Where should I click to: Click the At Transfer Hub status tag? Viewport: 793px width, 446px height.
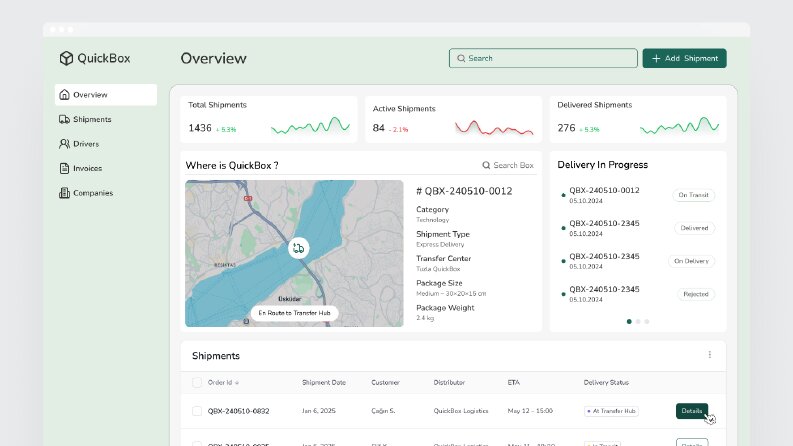611,411
